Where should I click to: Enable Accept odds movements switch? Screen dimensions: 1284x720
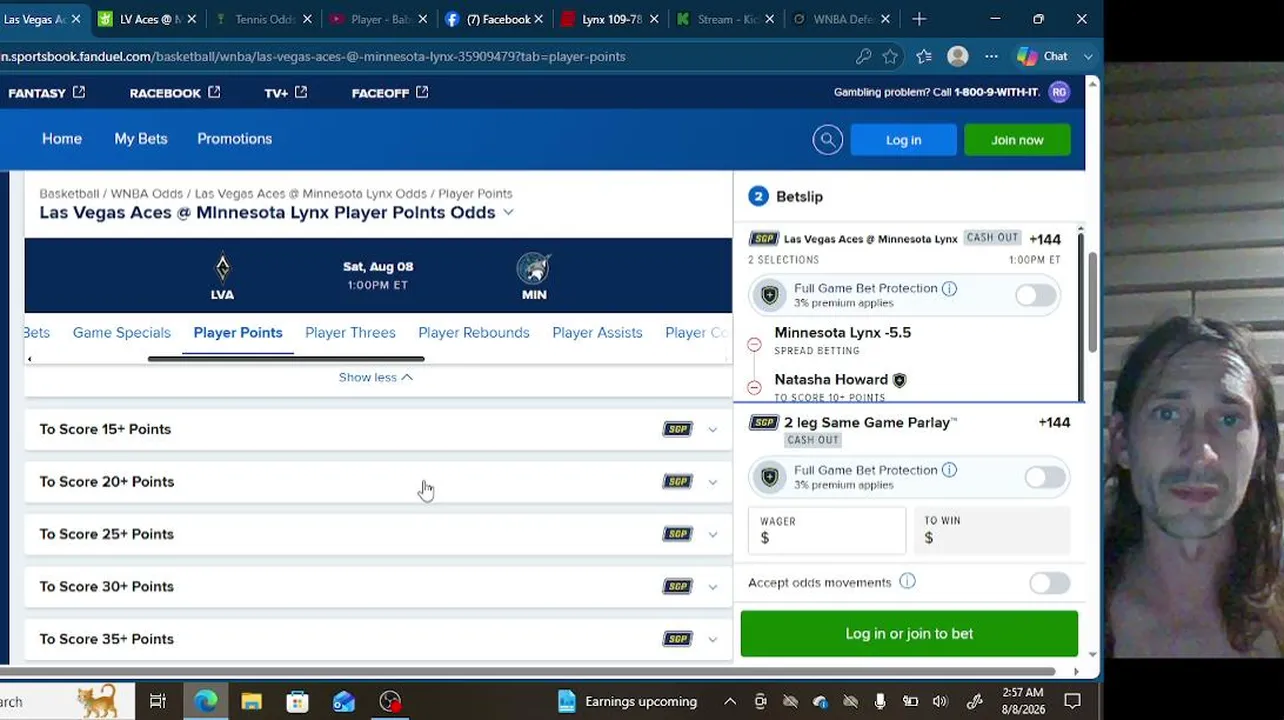(x=1049, y=583)
